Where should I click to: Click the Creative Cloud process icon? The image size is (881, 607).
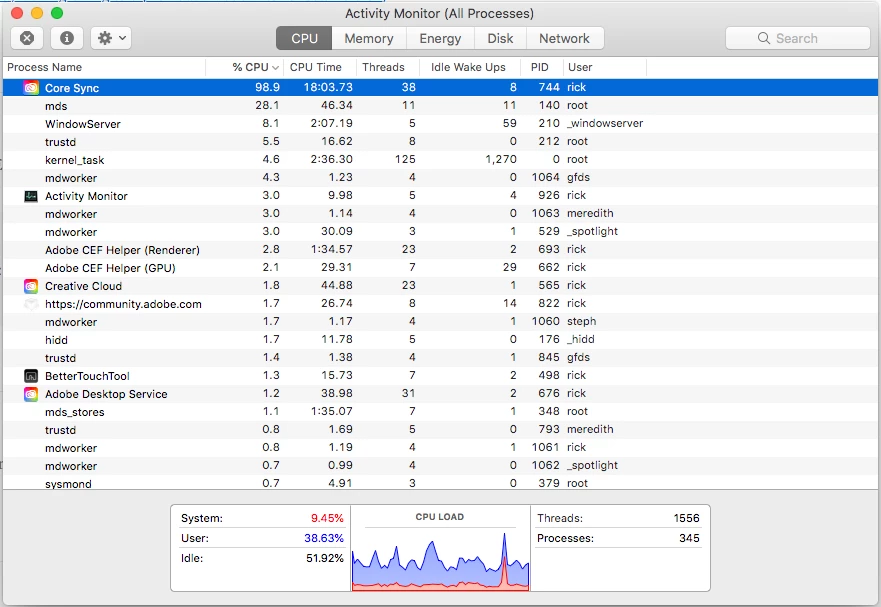pyautogui.click(x=31, y=286)
